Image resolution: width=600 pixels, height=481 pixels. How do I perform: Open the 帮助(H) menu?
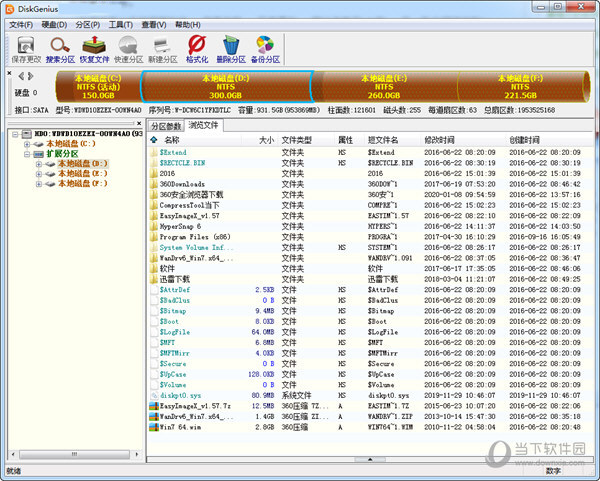click(188, 25)
